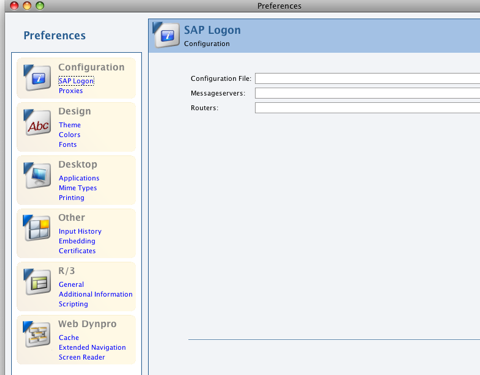This screenshot has width=480, height=375.
Task: Click the Other category grid icon
Action: click(x=37, y=228)
